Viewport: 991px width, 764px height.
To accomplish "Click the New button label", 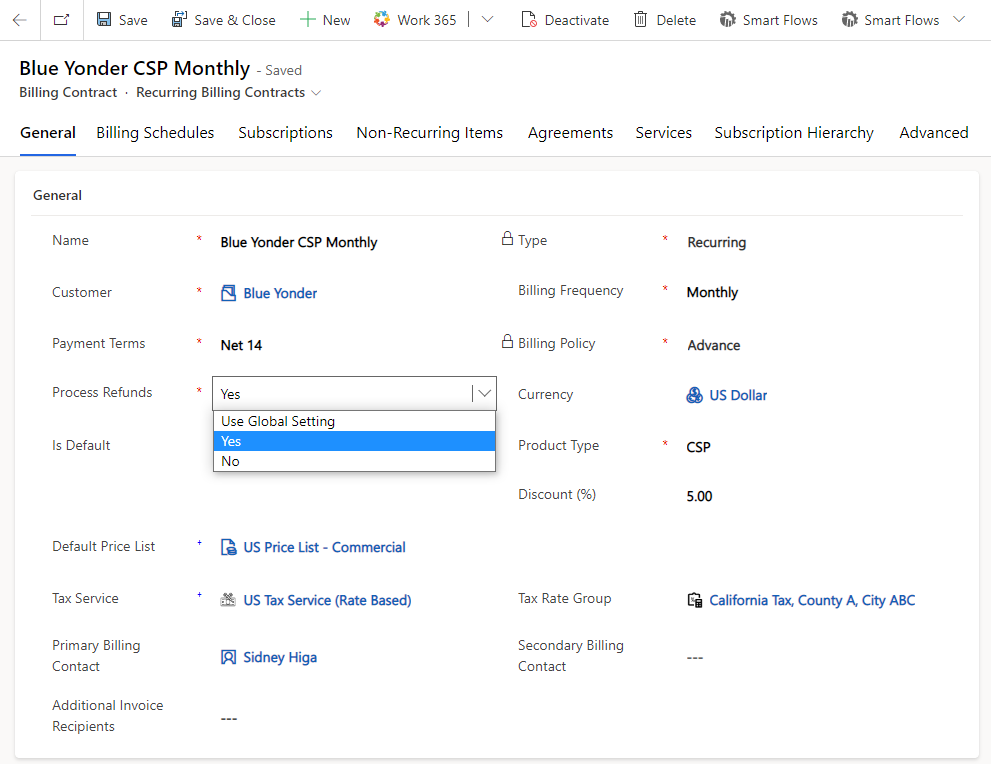I will [336, 20].
